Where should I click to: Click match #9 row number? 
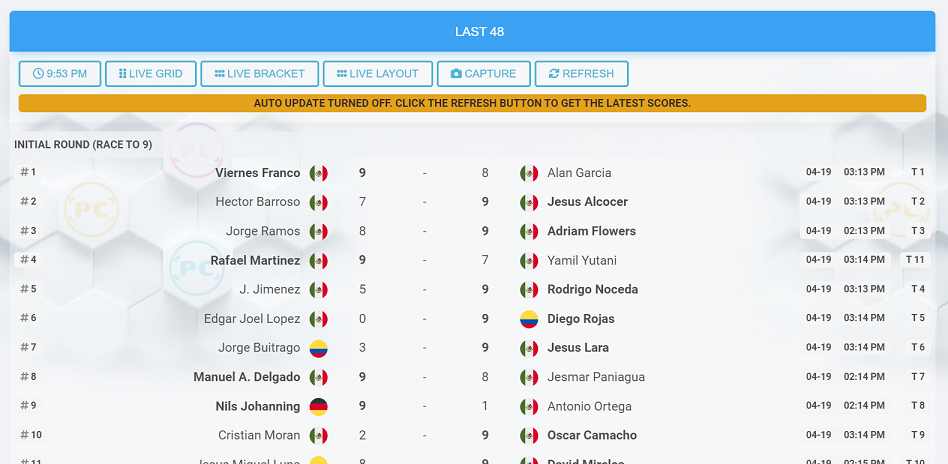point(28,406)
